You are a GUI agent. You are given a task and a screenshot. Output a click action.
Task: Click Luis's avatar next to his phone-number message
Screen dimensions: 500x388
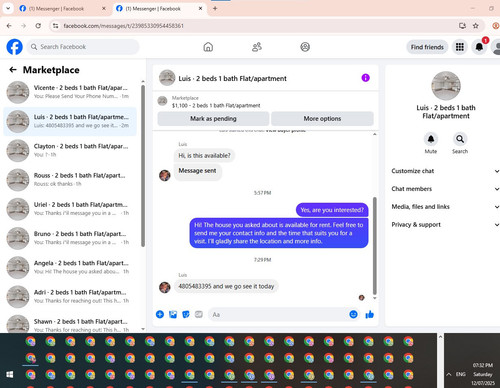[165, 287]
